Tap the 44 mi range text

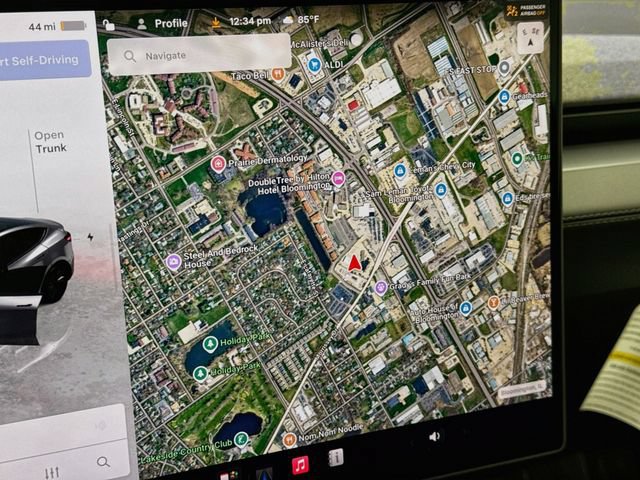(x=42, y=27)
